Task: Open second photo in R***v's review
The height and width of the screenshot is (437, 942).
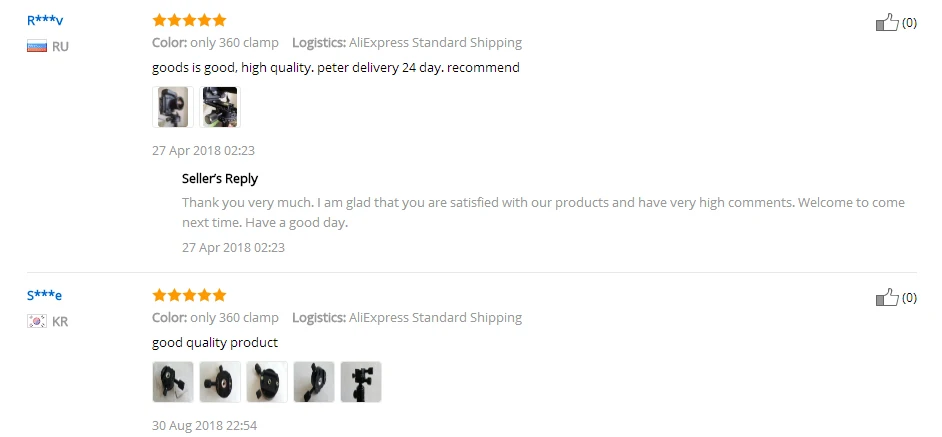Action: coord(220,107)
